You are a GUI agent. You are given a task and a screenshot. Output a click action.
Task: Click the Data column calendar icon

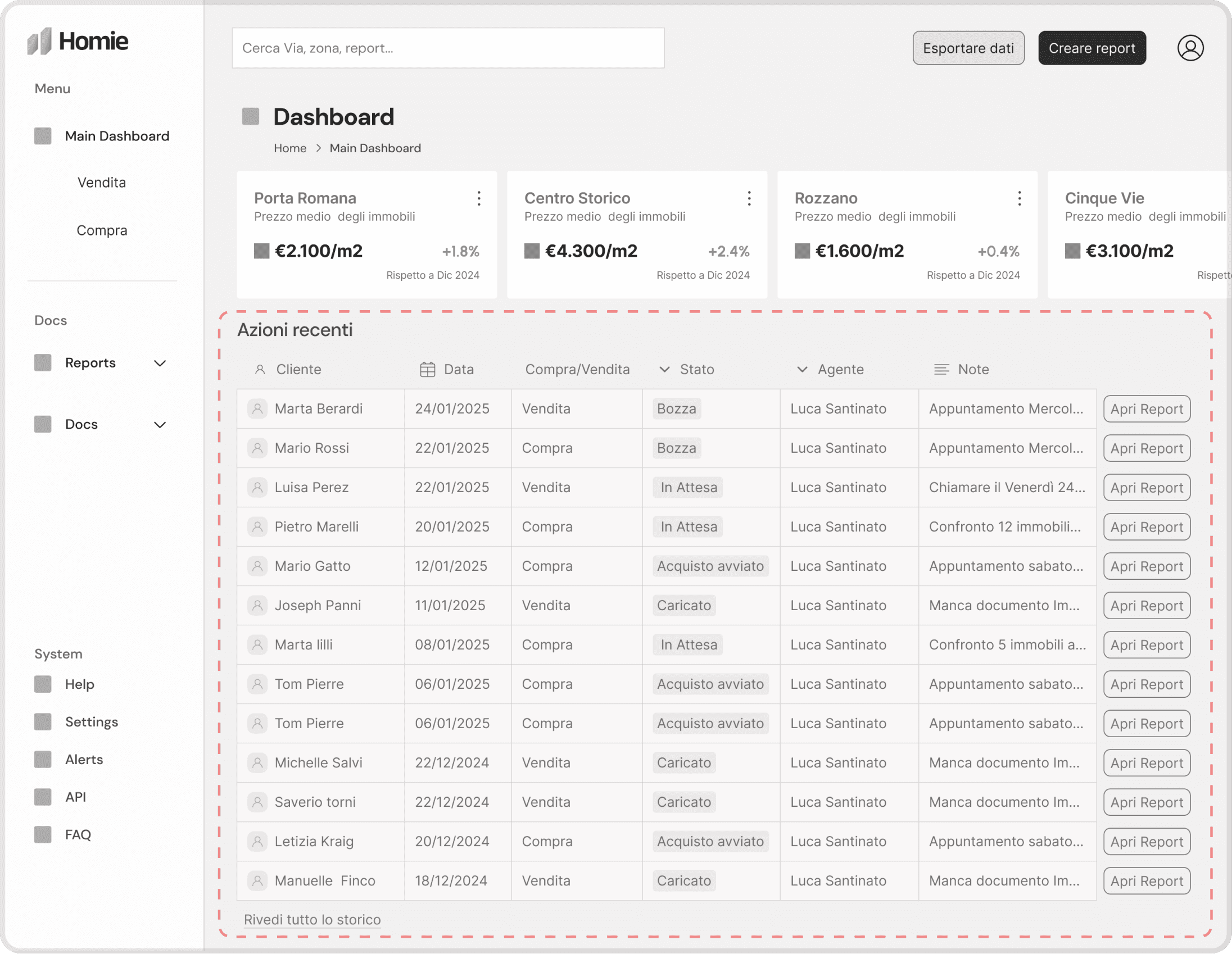tap(428, 369)
